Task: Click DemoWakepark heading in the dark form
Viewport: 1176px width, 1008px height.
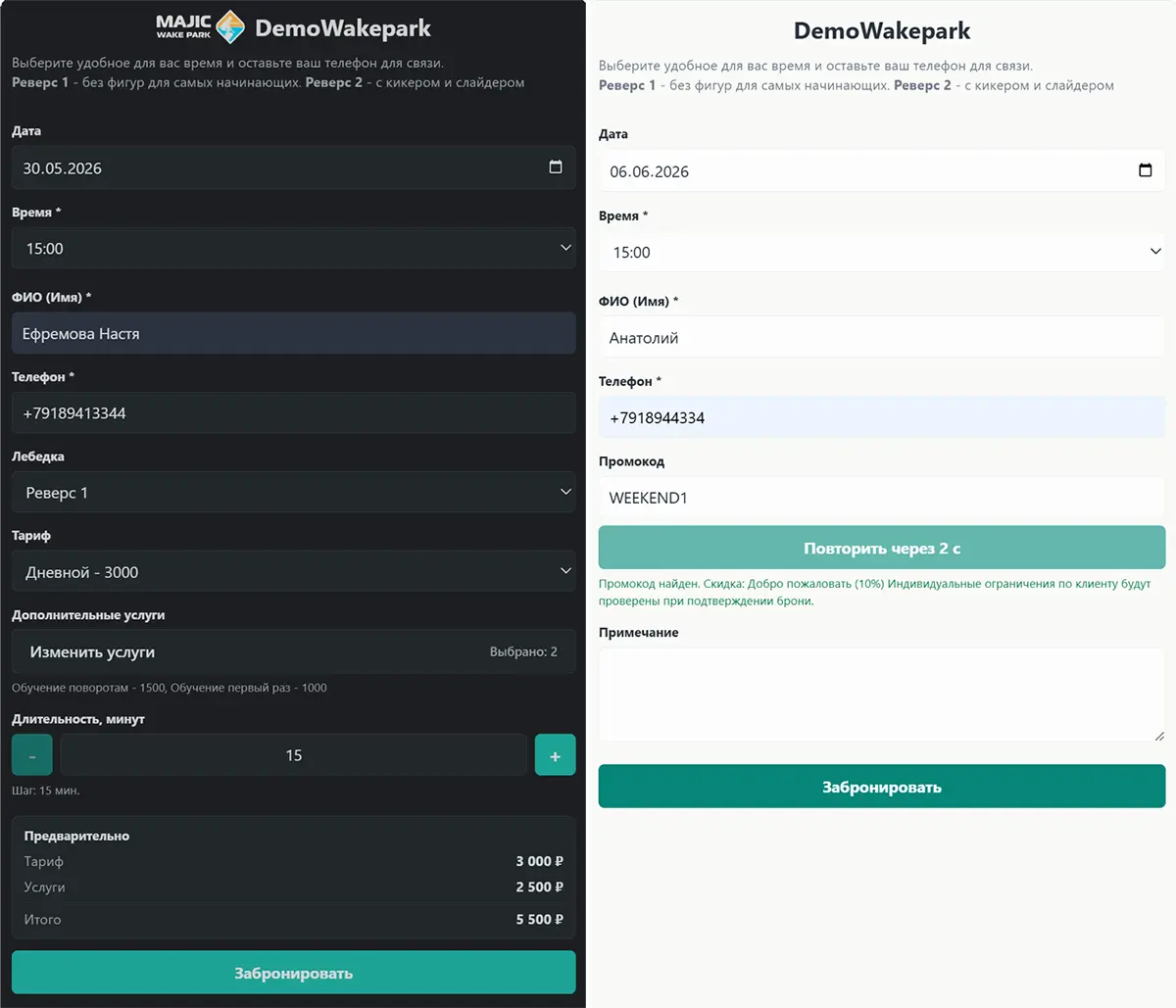Action: [343, 28]
